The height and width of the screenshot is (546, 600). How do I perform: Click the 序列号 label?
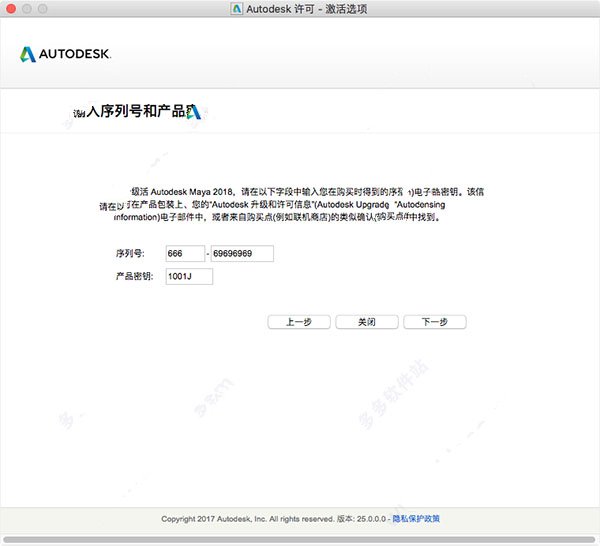click(130, 253)
